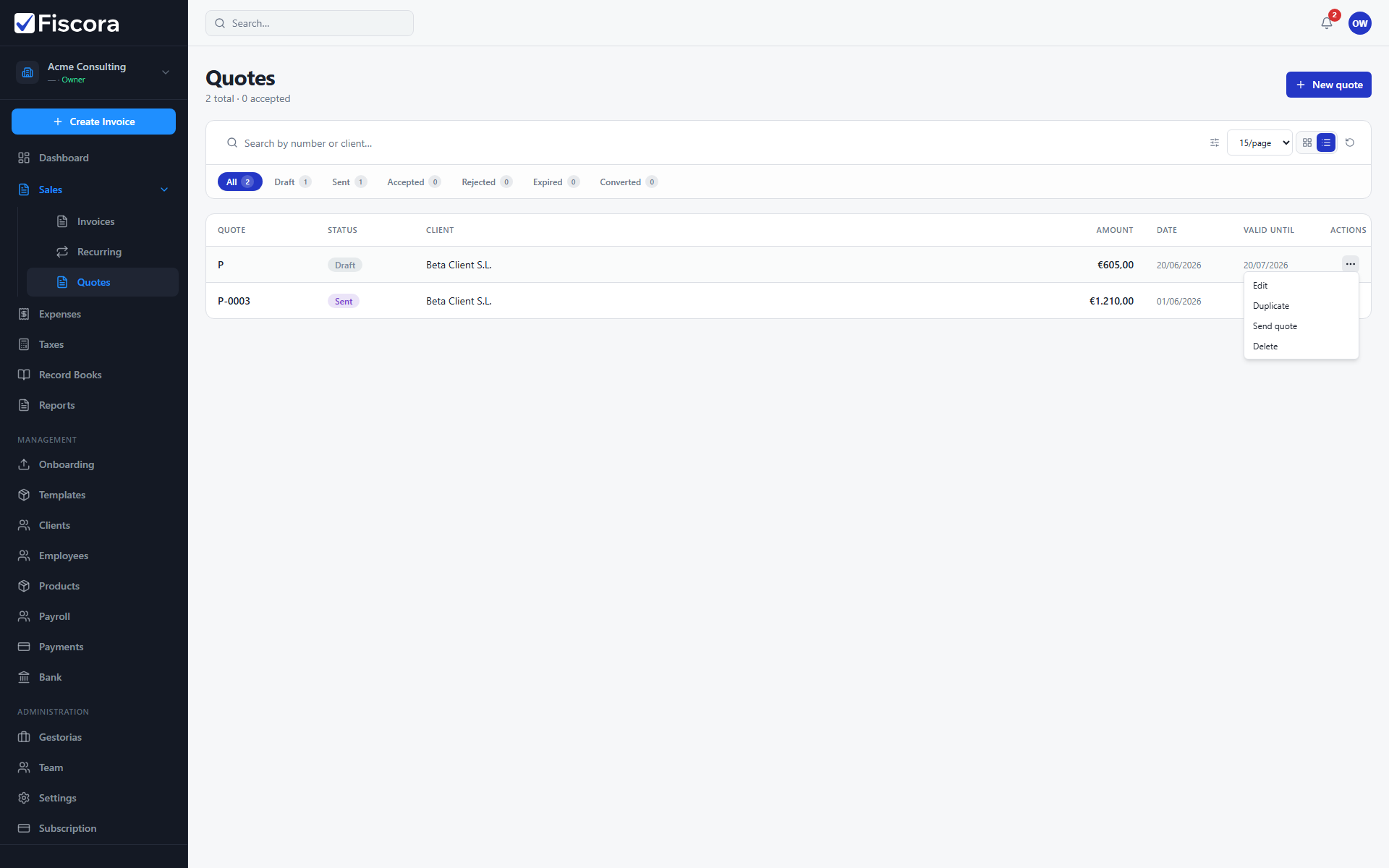This screenshot has height=868, width=1389.
Task: Focus the search by number or client field
Action: click(716, 143)
